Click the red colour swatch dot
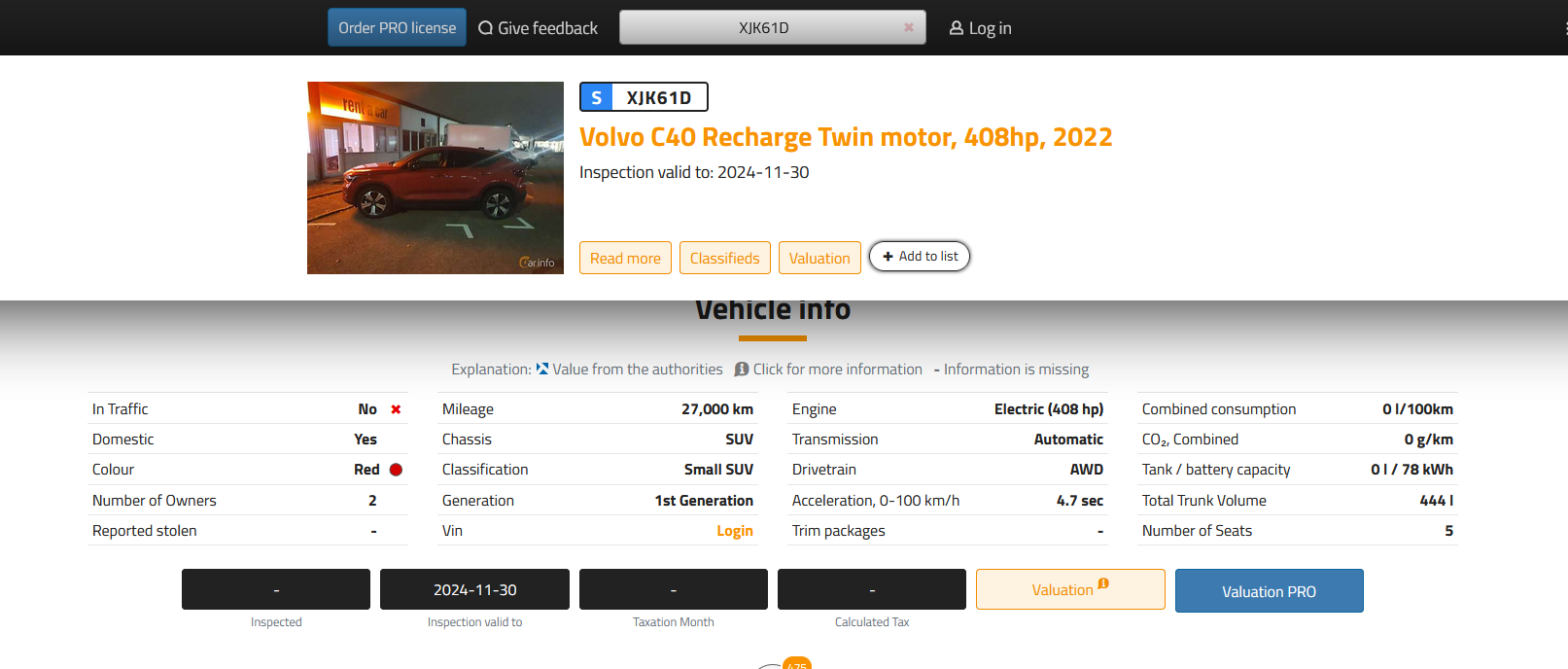The width and height of the screenshot is (1568, 669). click(396, 470)
